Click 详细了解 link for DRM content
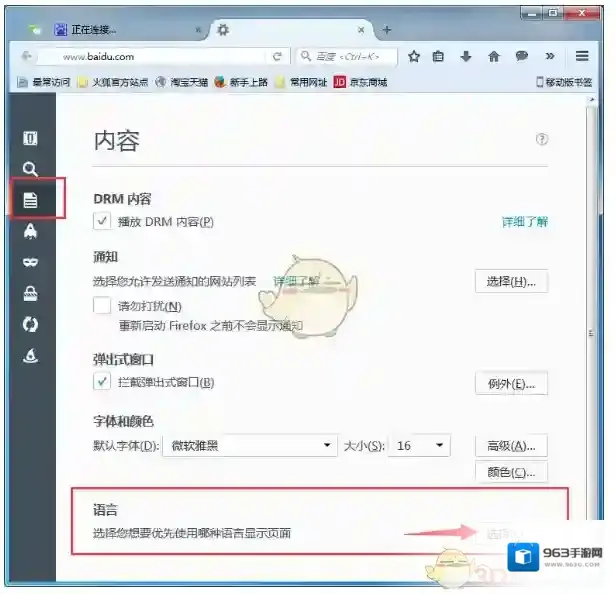The width and height of the screenshot is (616, 594). [x=524, y=222]
